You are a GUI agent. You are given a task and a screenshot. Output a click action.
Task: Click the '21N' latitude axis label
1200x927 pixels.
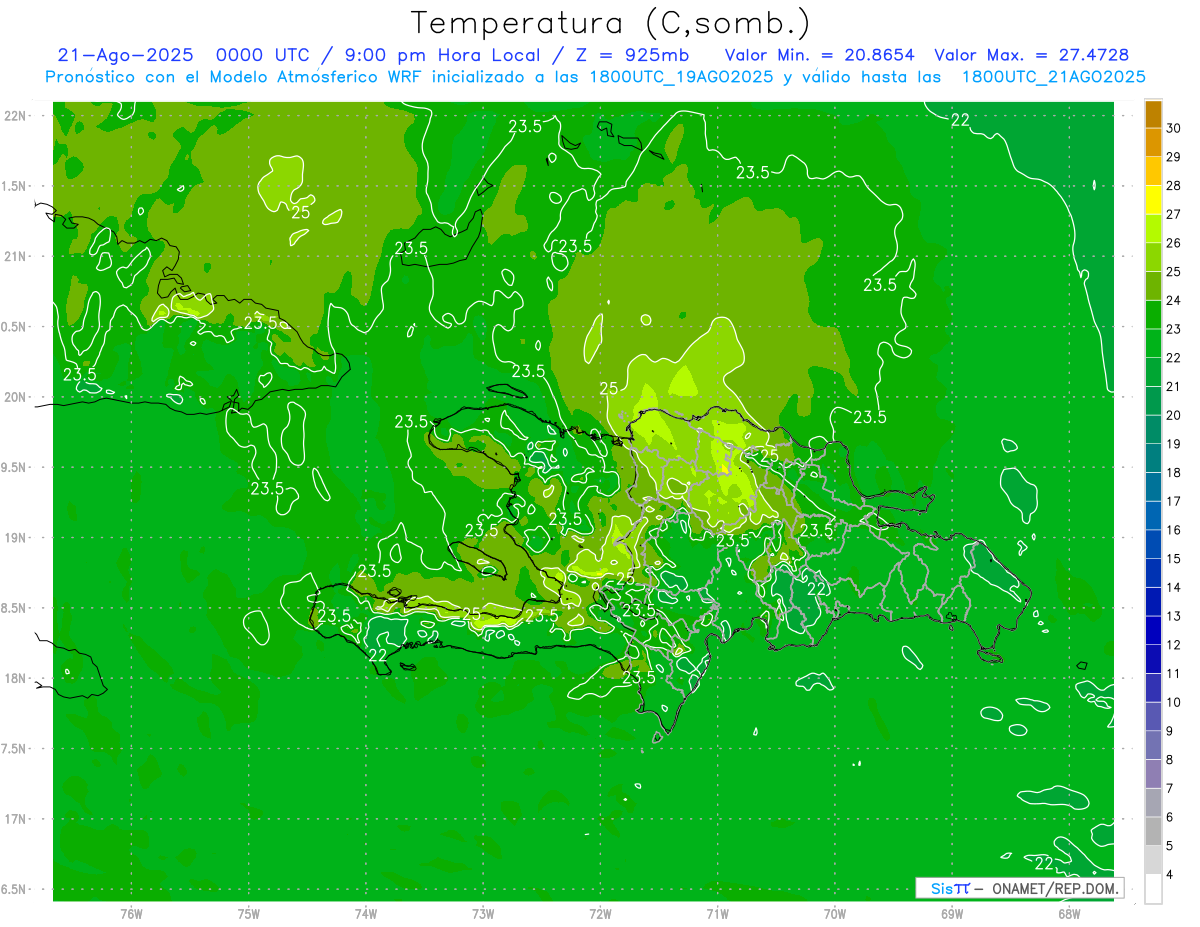pos(15,257)
